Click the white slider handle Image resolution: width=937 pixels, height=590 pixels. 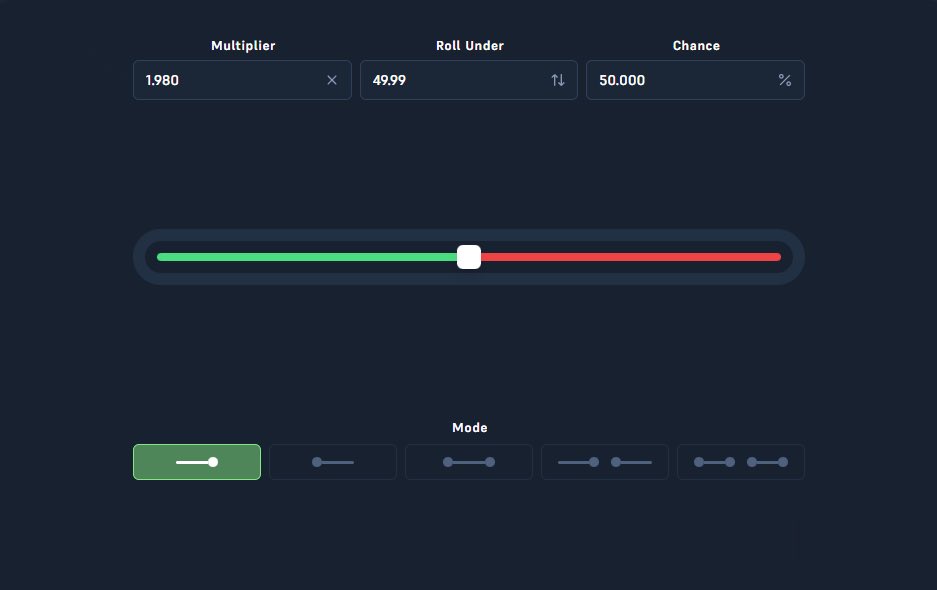click(x=469, y=257)
